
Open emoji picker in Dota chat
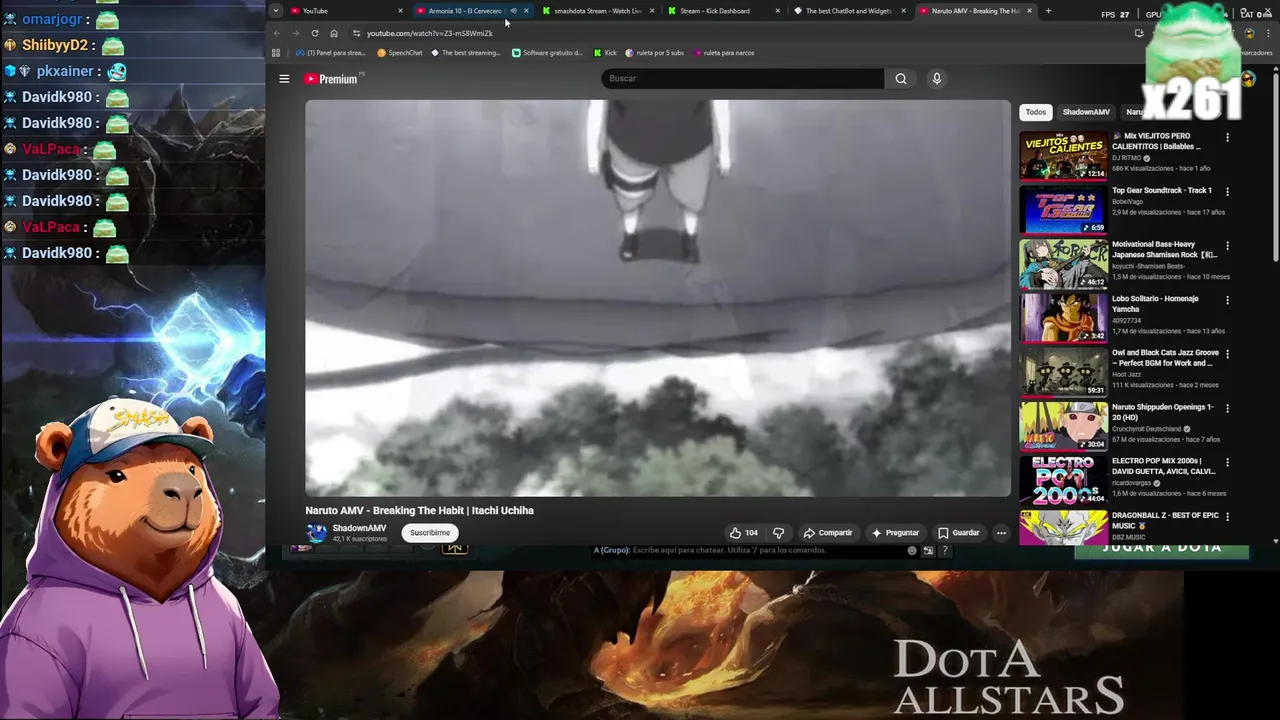point(912,550)
